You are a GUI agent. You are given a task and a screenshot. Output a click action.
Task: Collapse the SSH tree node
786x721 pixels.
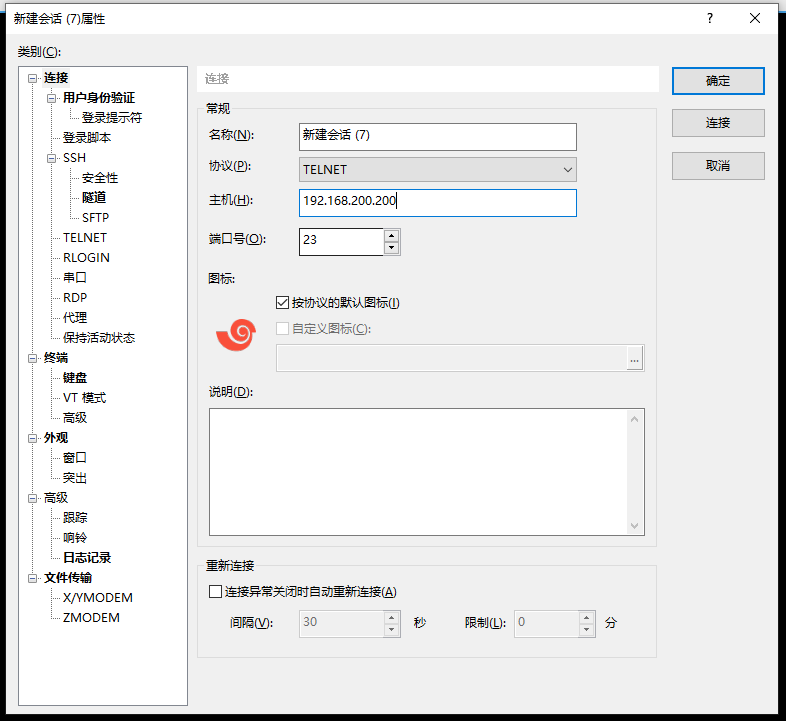(x=52, y=158)
